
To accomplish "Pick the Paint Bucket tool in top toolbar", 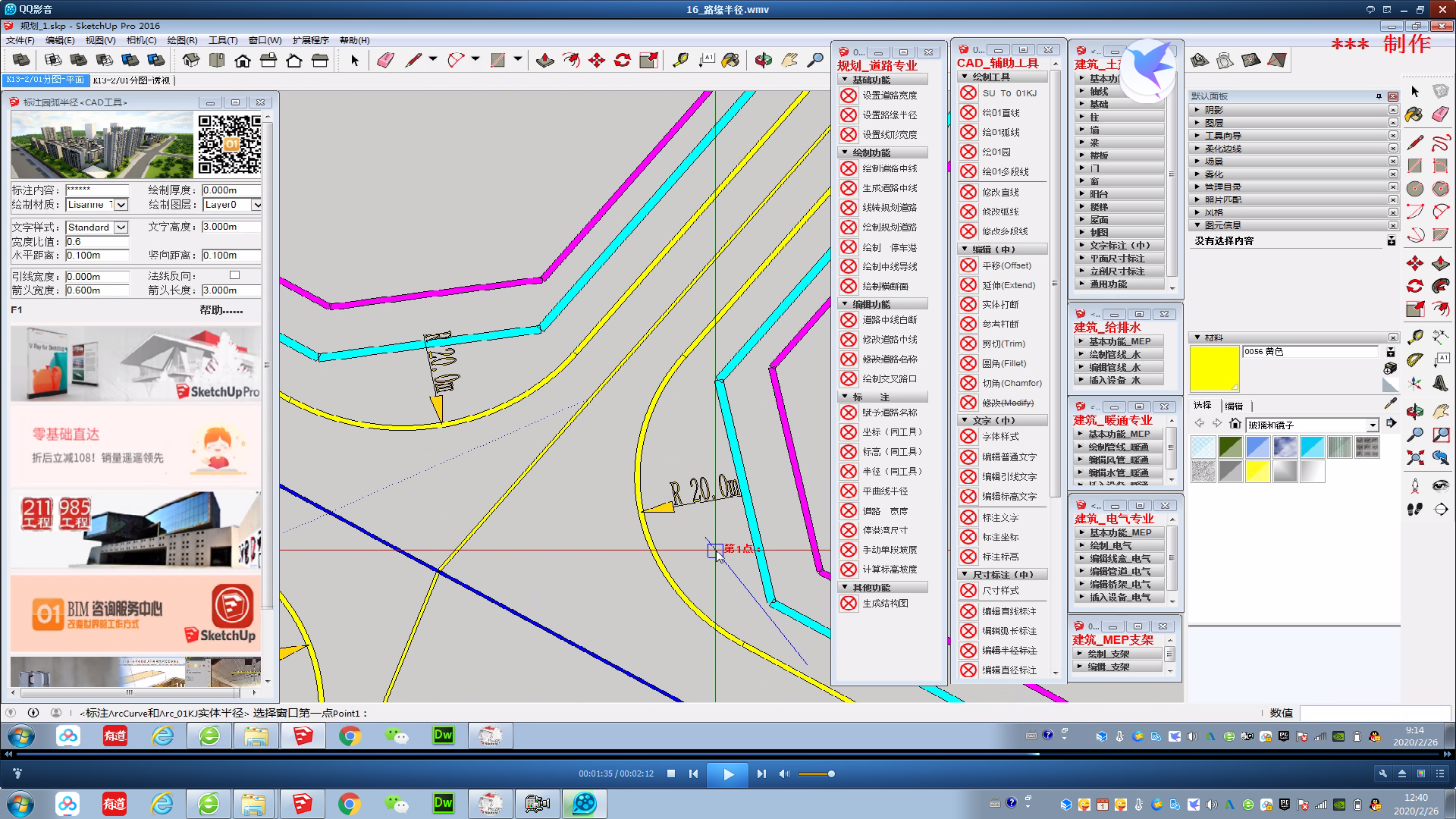I will 730,61.
